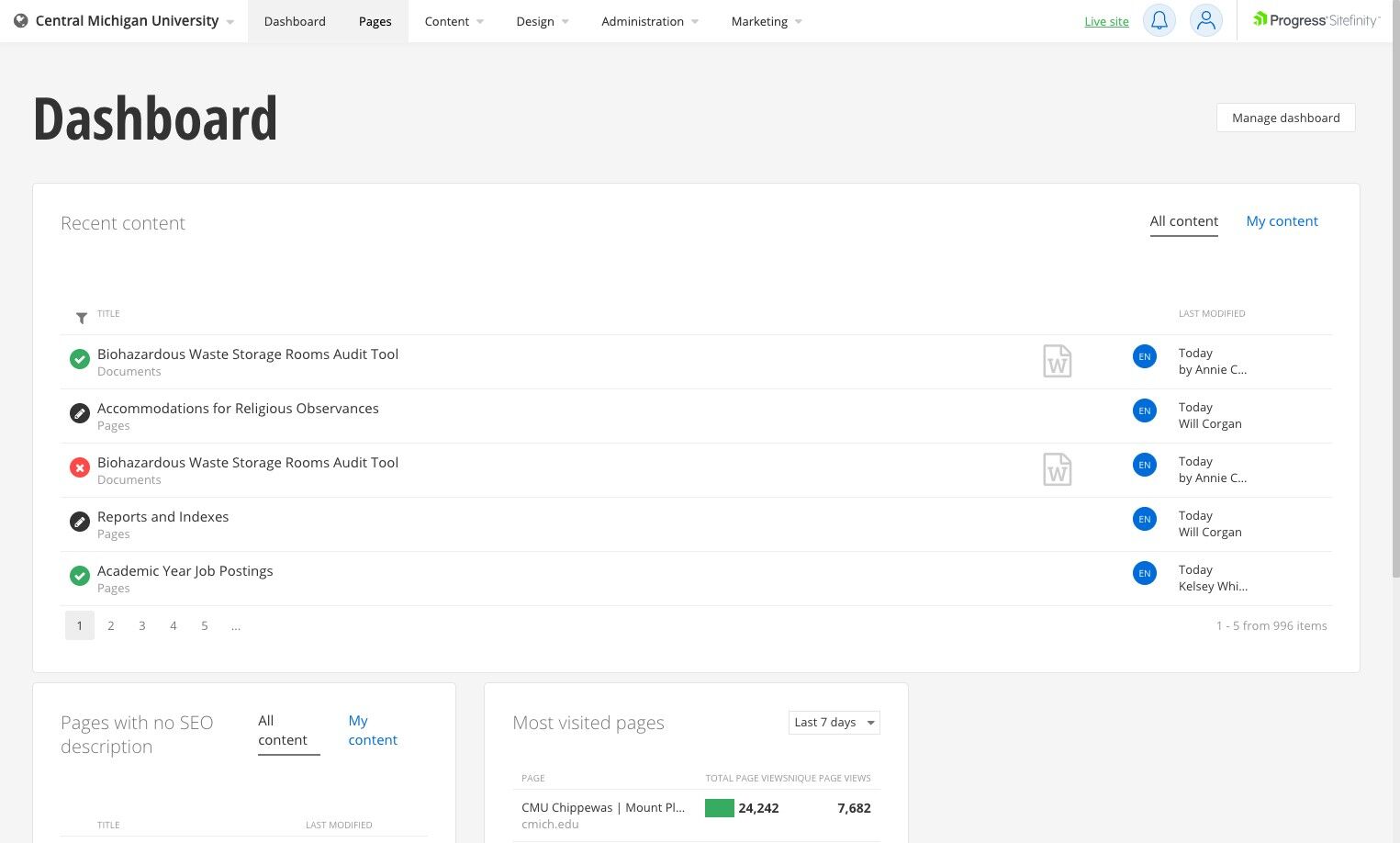Click 'Kelsey Whi...' in the Academic Year Job Postings row
1400x843 pixels.
[1213, 587]
